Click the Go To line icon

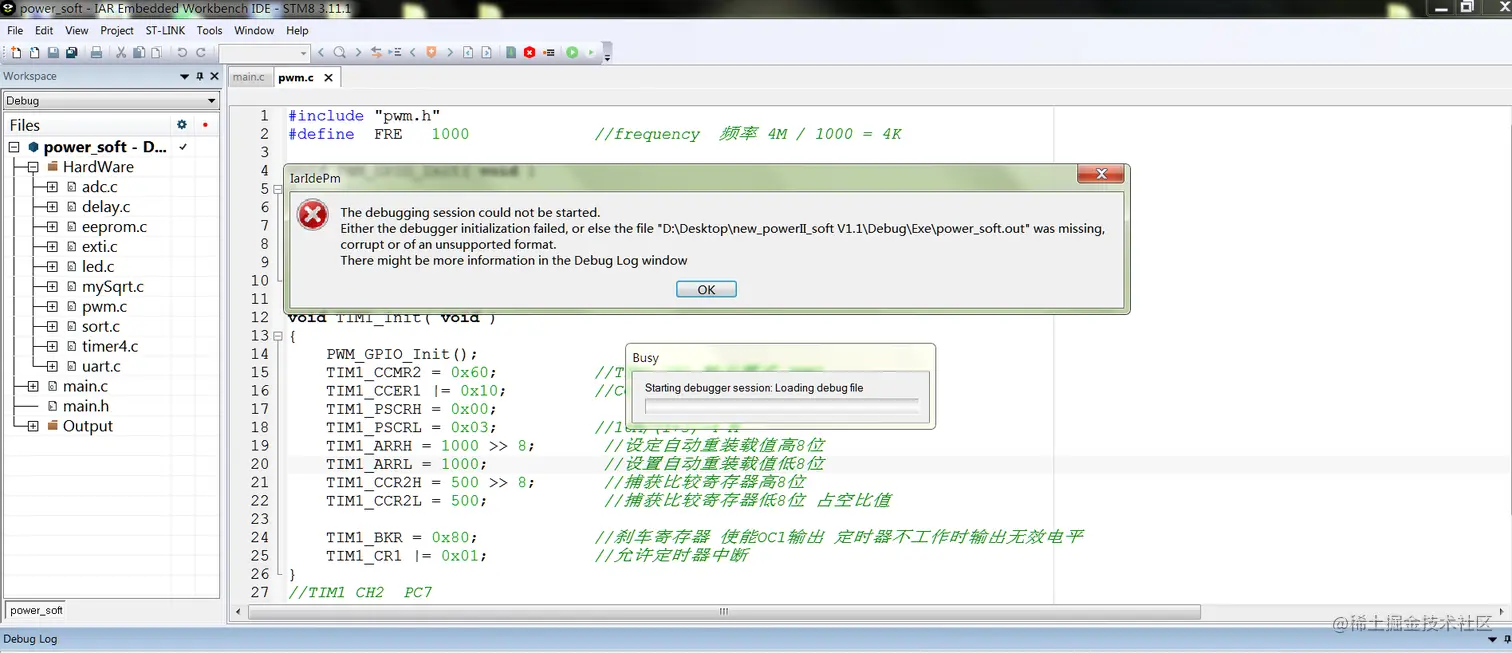coord(395,52)
